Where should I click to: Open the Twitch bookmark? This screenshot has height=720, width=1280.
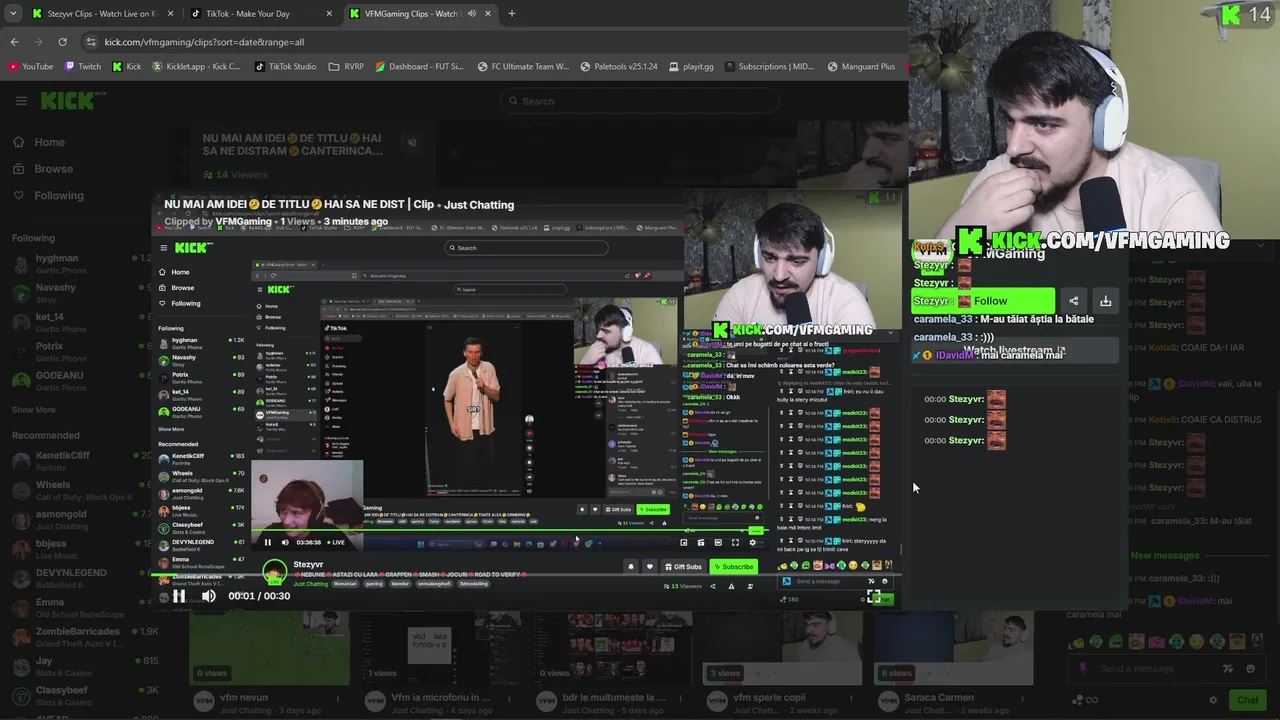coord(83,67)
